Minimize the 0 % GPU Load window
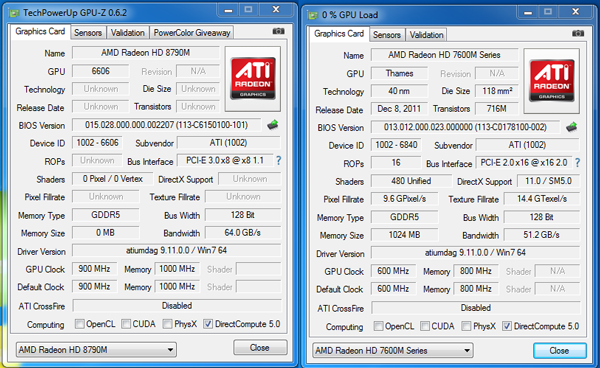 (528, 12)
